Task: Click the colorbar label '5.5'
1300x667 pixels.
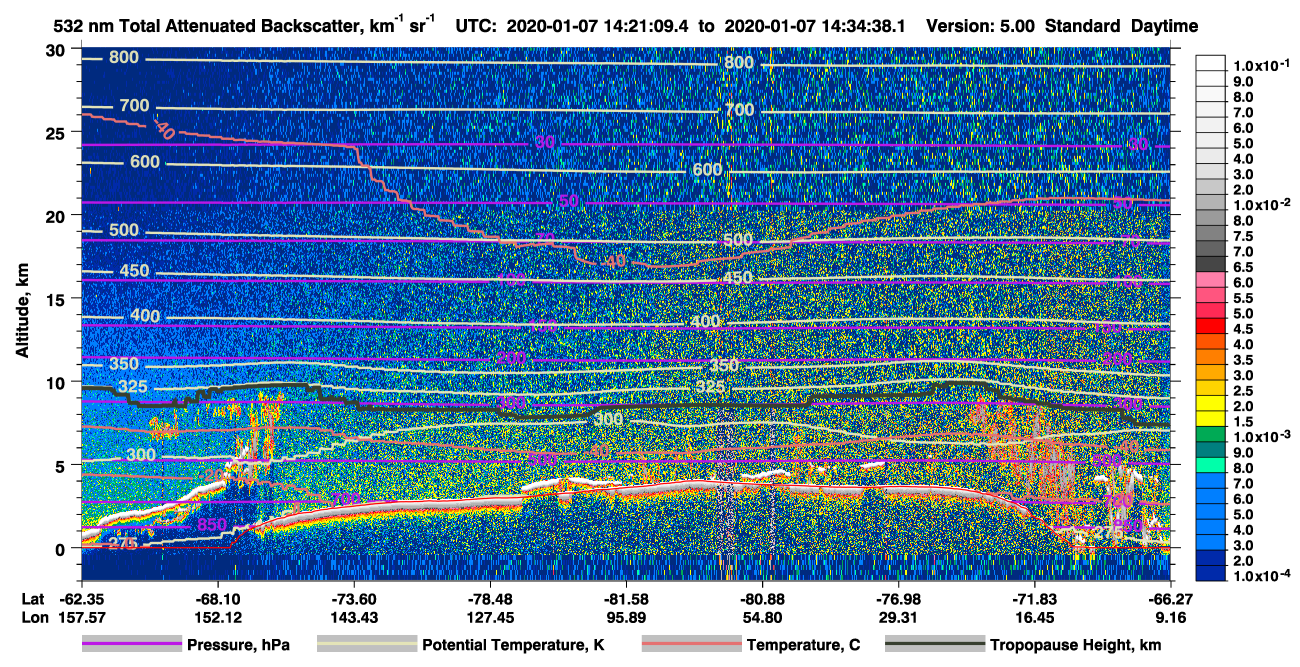Action: 1243,298
